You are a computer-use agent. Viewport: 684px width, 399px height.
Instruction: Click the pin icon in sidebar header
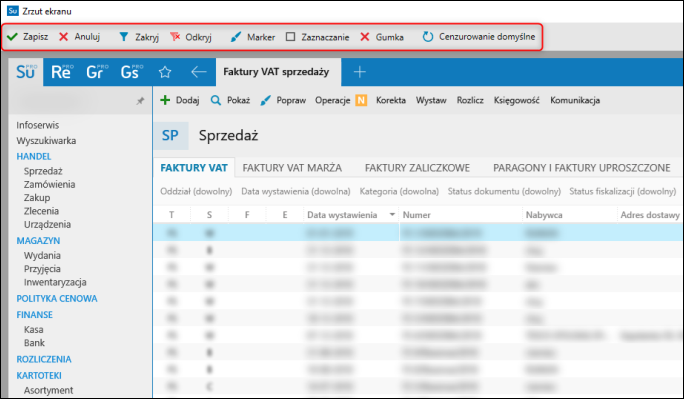point(140,101)
